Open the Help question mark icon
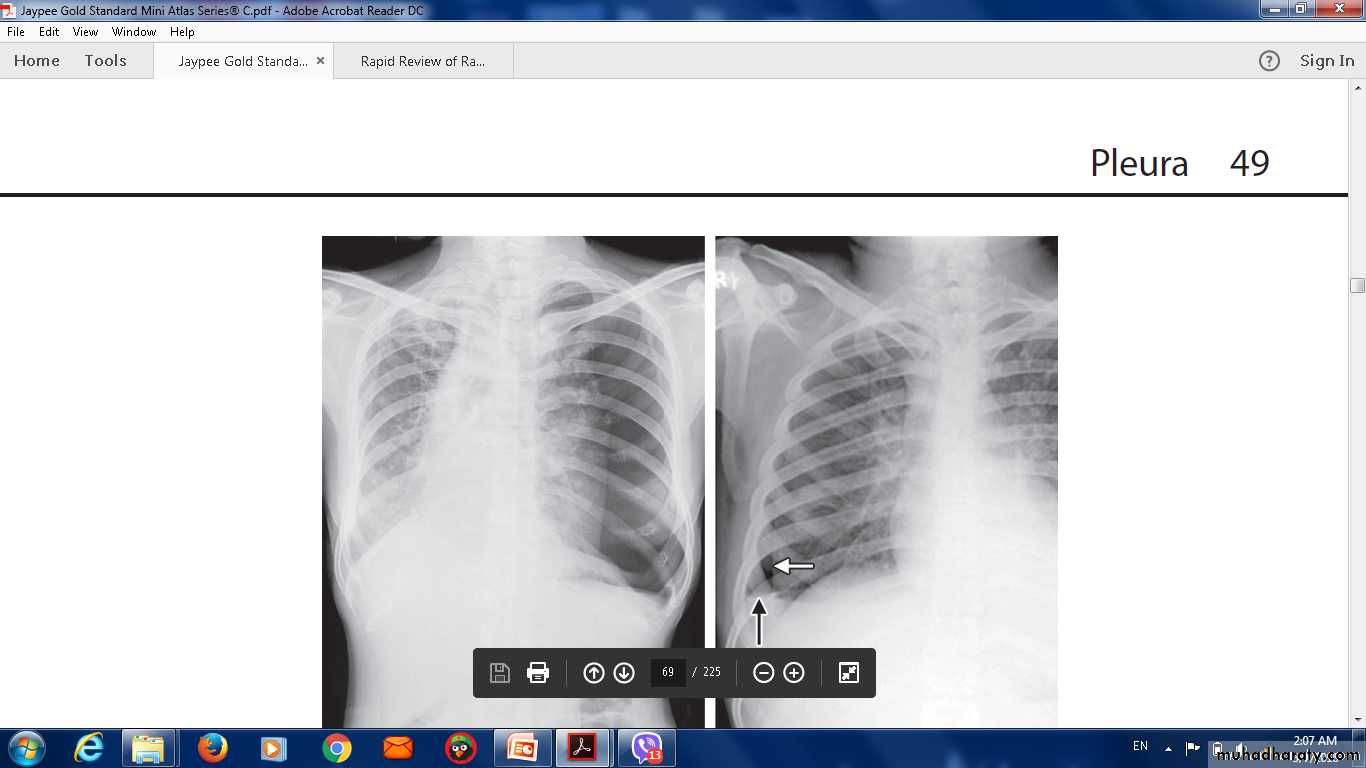1366x768 pixels. [x=1269, y=61]
